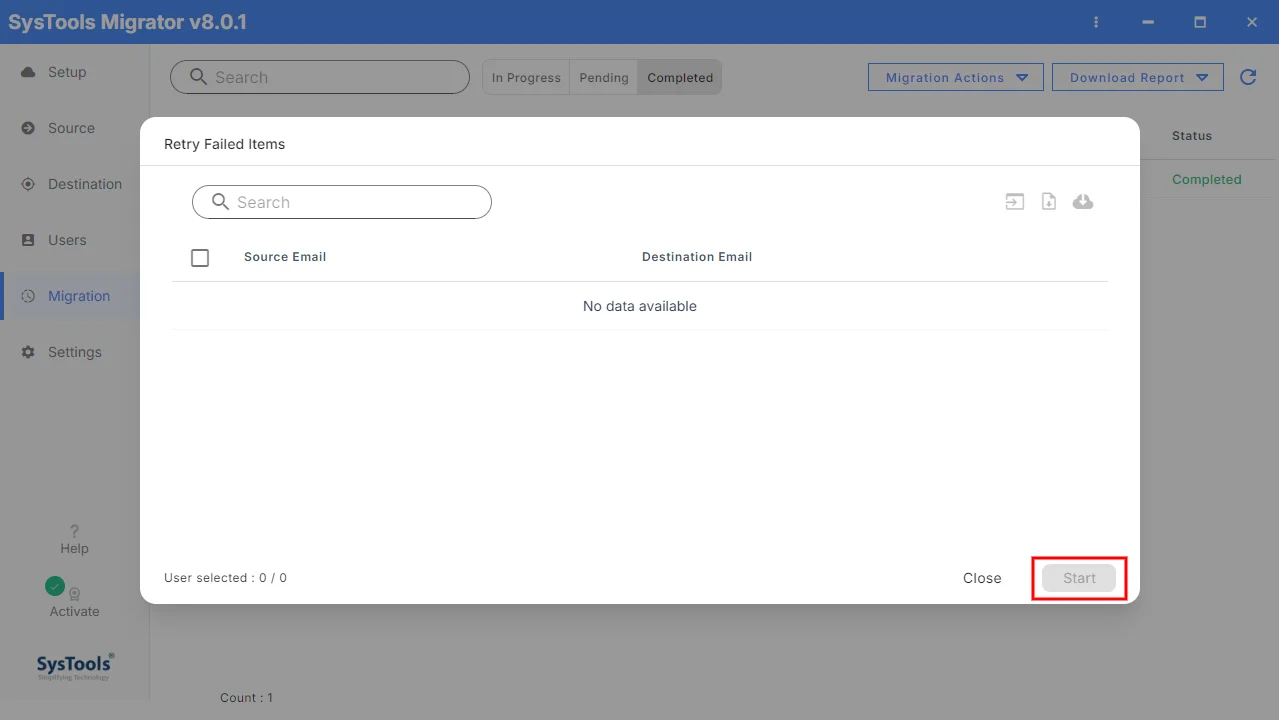Screen dimensions: 1279x720
Task: Click the 'No data available' message
Action: tap(640, 306)
